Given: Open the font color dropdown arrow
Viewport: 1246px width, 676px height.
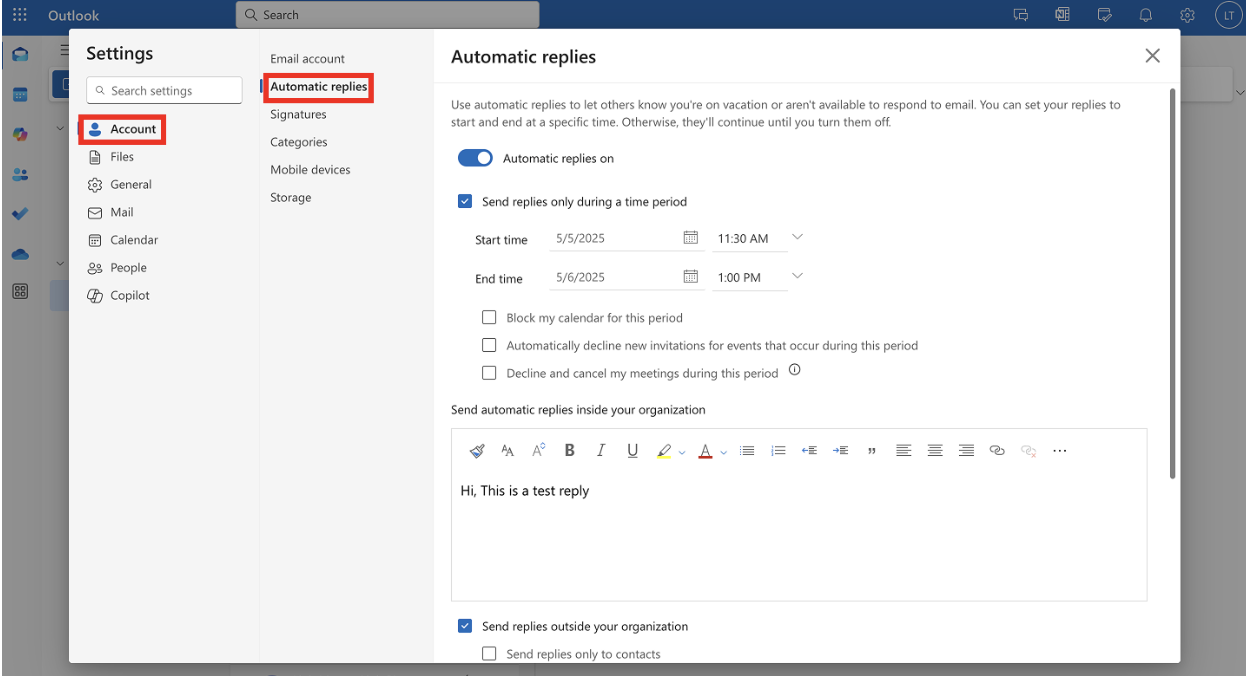Looking at the screenshot, I should pos(723,452).
